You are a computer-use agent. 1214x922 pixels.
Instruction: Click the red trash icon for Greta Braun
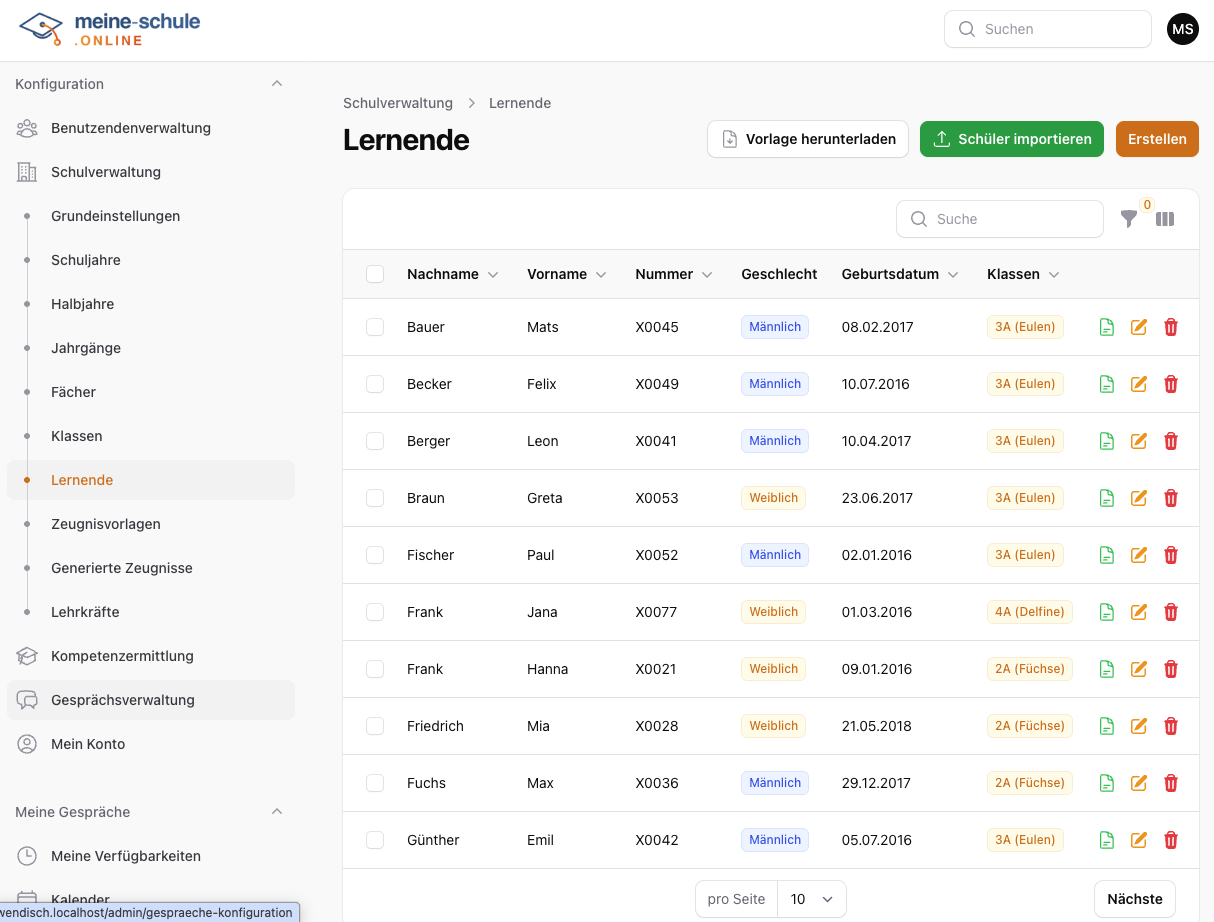click(1171, 498)
